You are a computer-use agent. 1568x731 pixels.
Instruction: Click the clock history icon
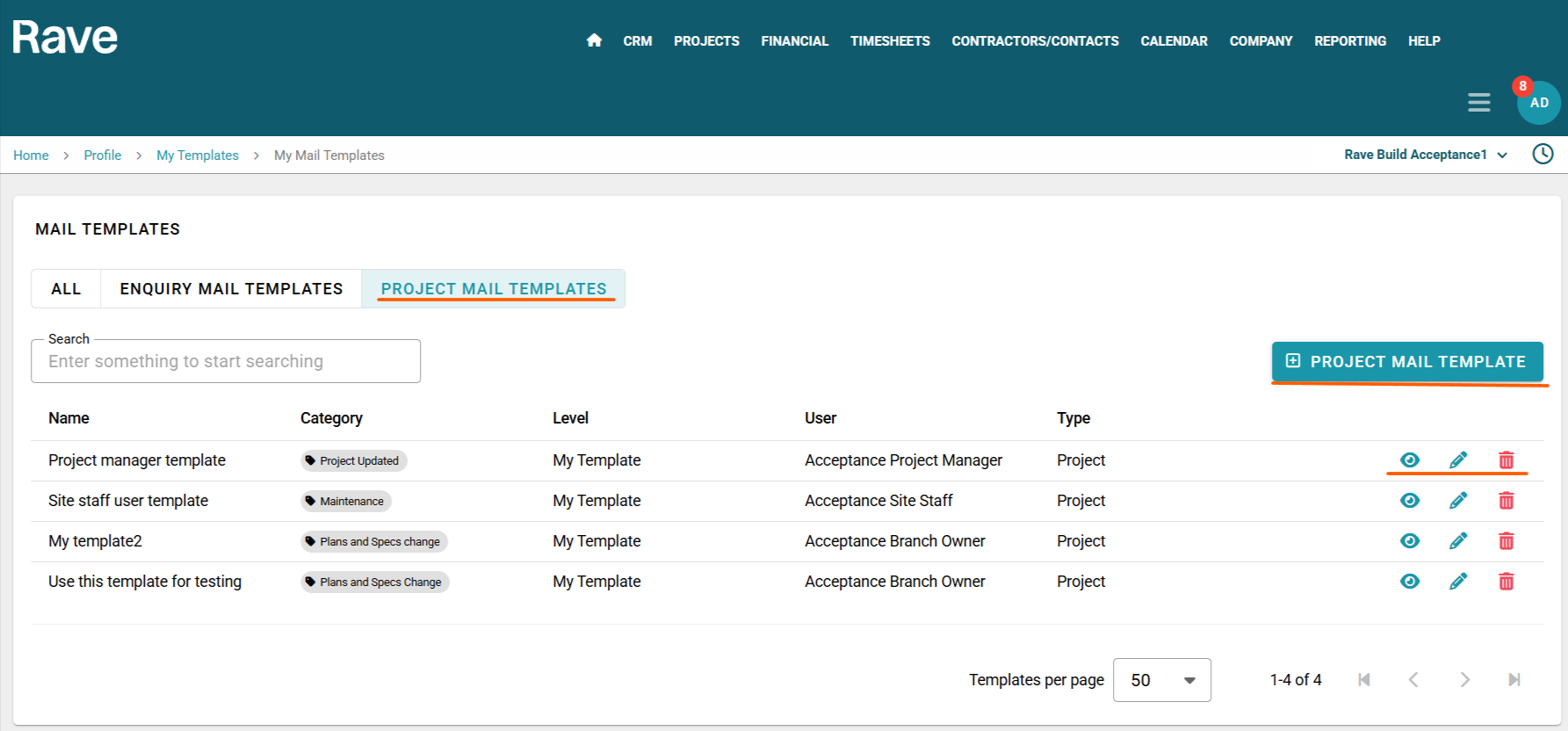[x=1543, y=155]
